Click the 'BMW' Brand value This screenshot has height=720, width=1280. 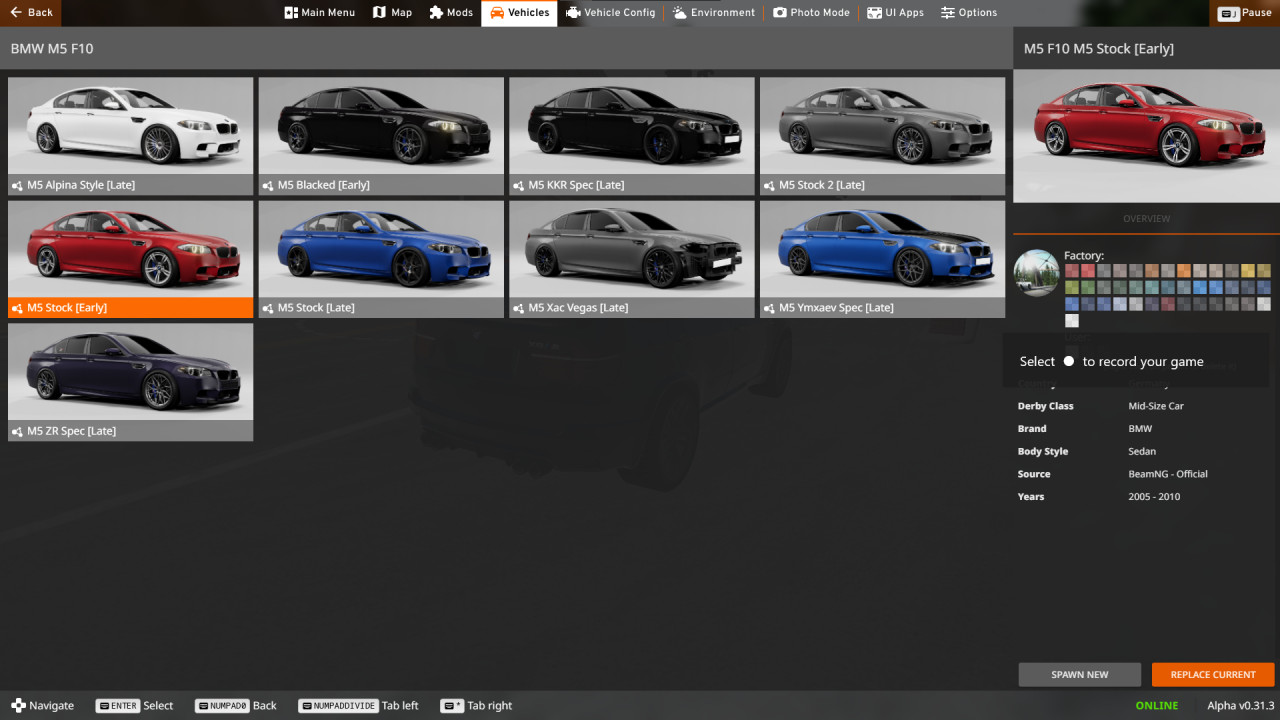tap(1140, 429)
